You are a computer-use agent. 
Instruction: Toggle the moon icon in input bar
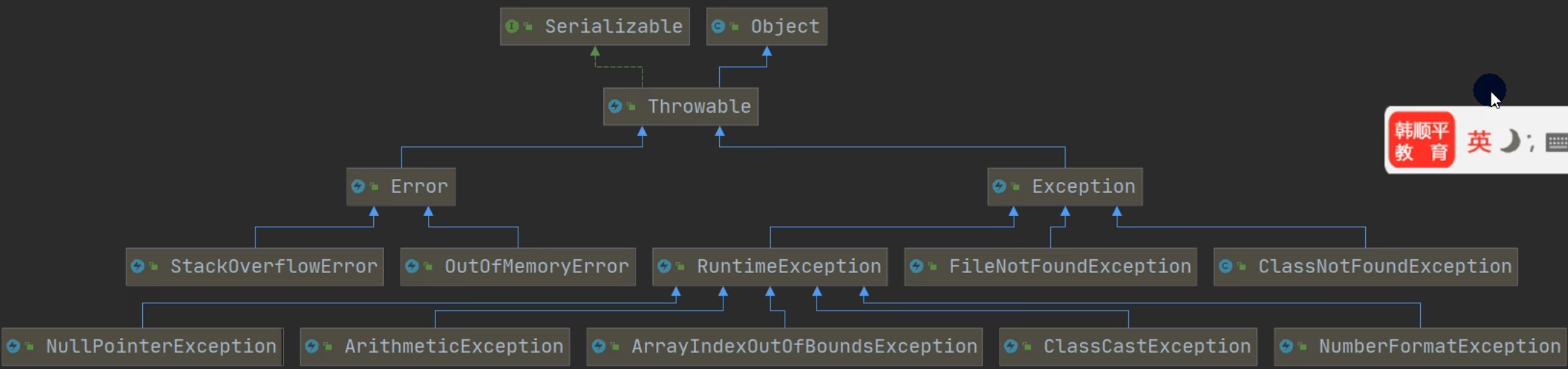tap(1509, 141)
